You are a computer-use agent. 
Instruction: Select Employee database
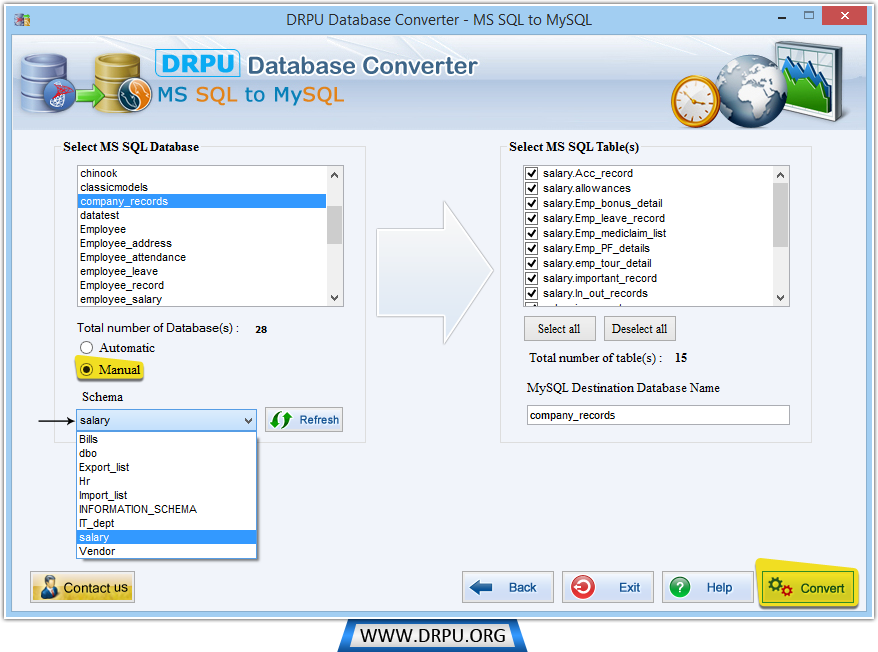(x=202, y=229)
